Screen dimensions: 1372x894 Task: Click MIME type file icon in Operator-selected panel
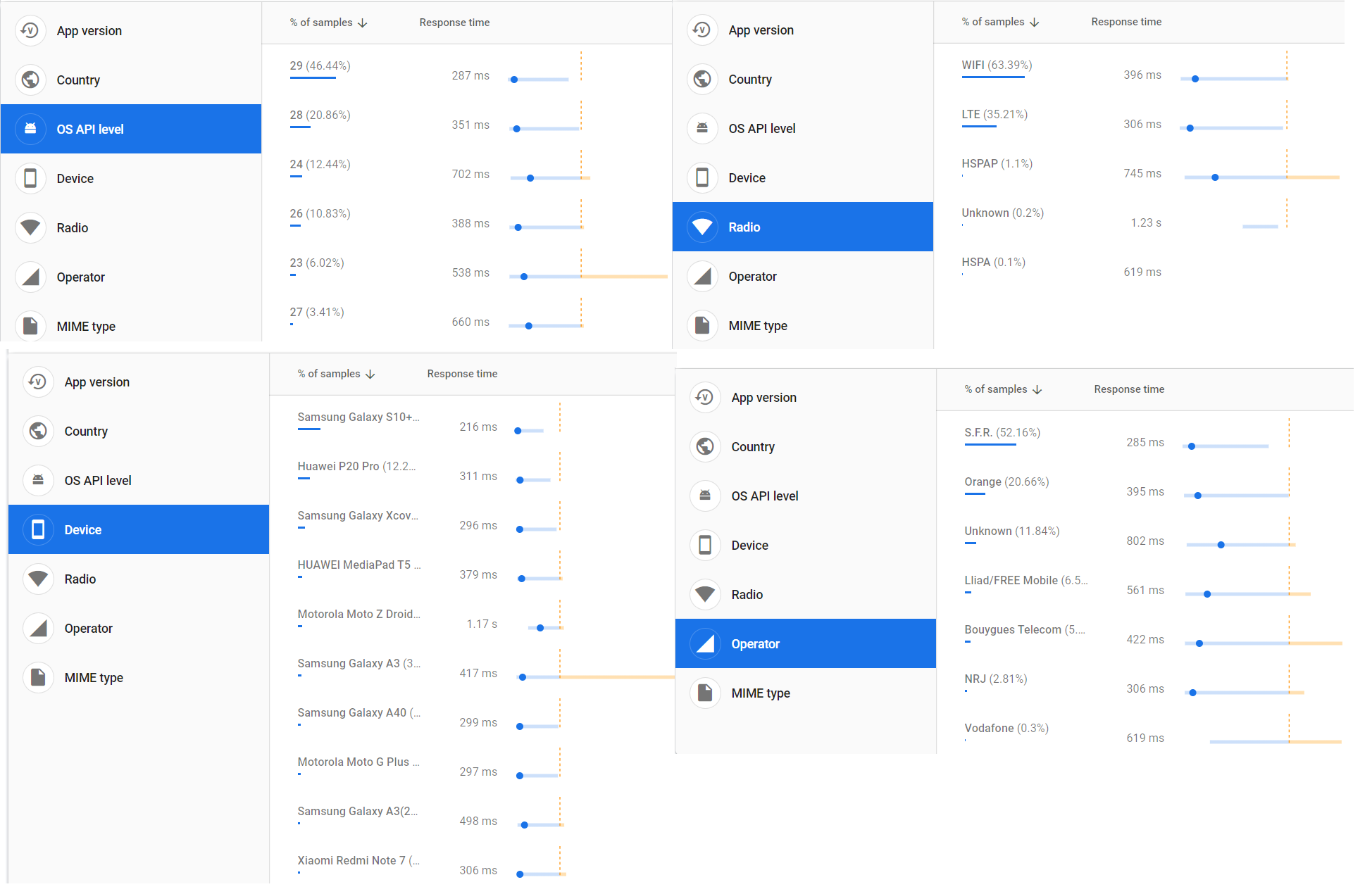click(705, 693)
